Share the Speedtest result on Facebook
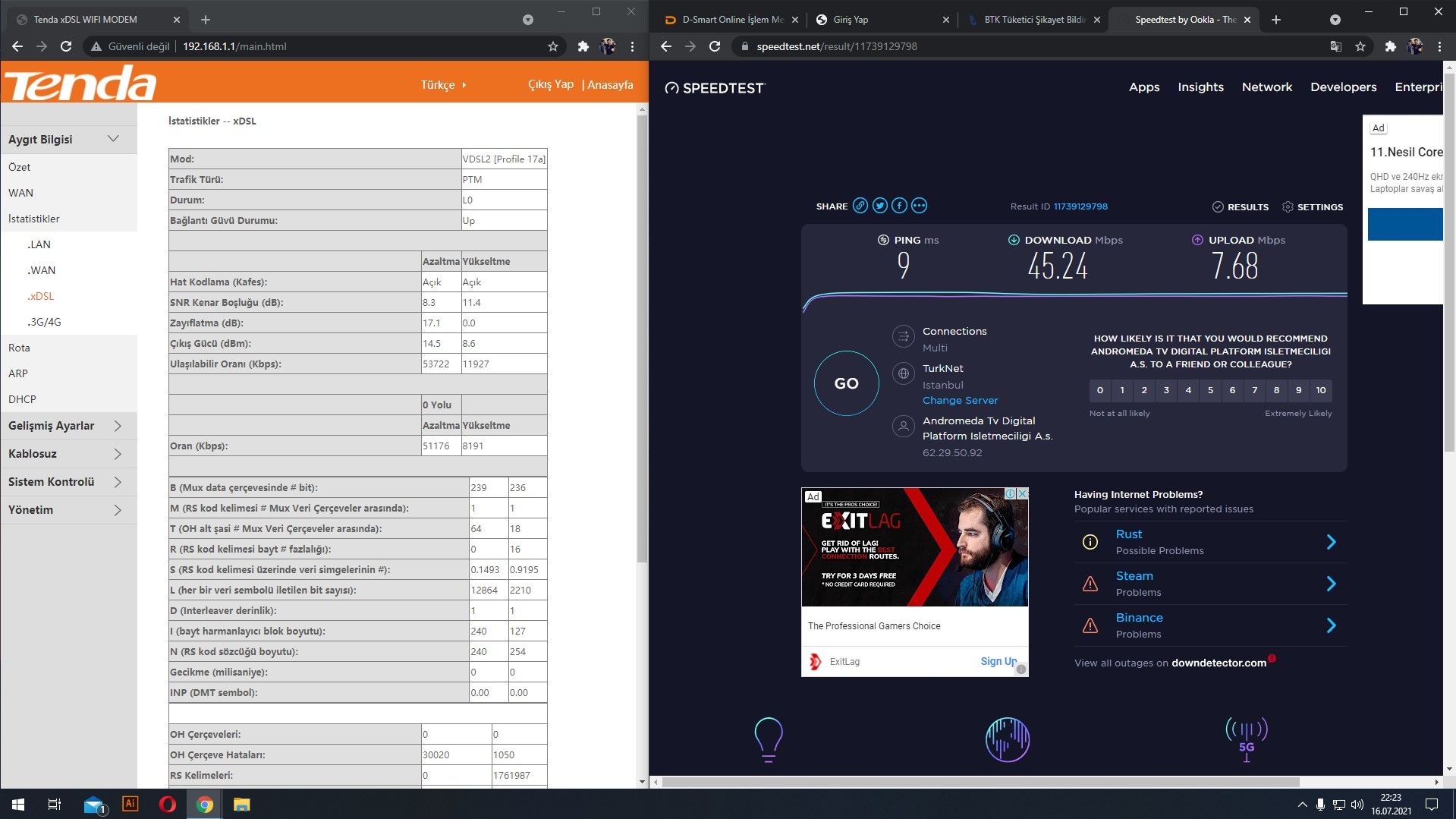The image size is (1456, 819). (x=899, y=206)
